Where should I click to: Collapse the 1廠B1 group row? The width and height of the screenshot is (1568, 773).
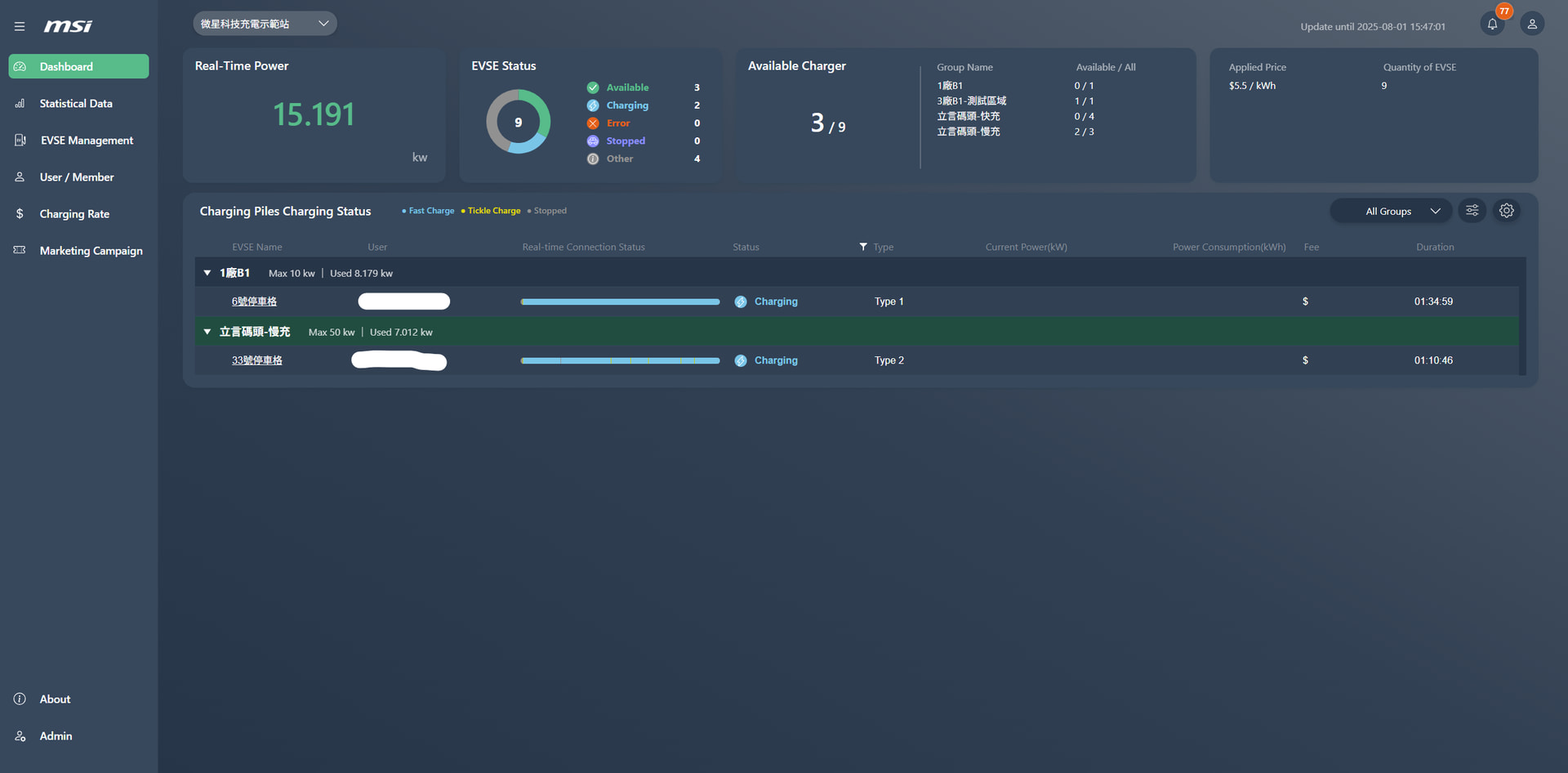point(207,273)
